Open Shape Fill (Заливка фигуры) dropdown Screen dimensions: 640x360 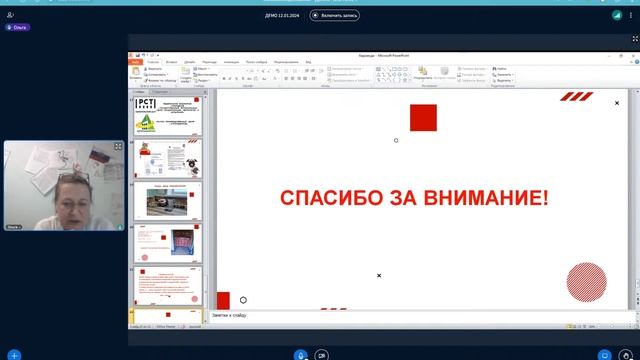click(x=472, y=69)
